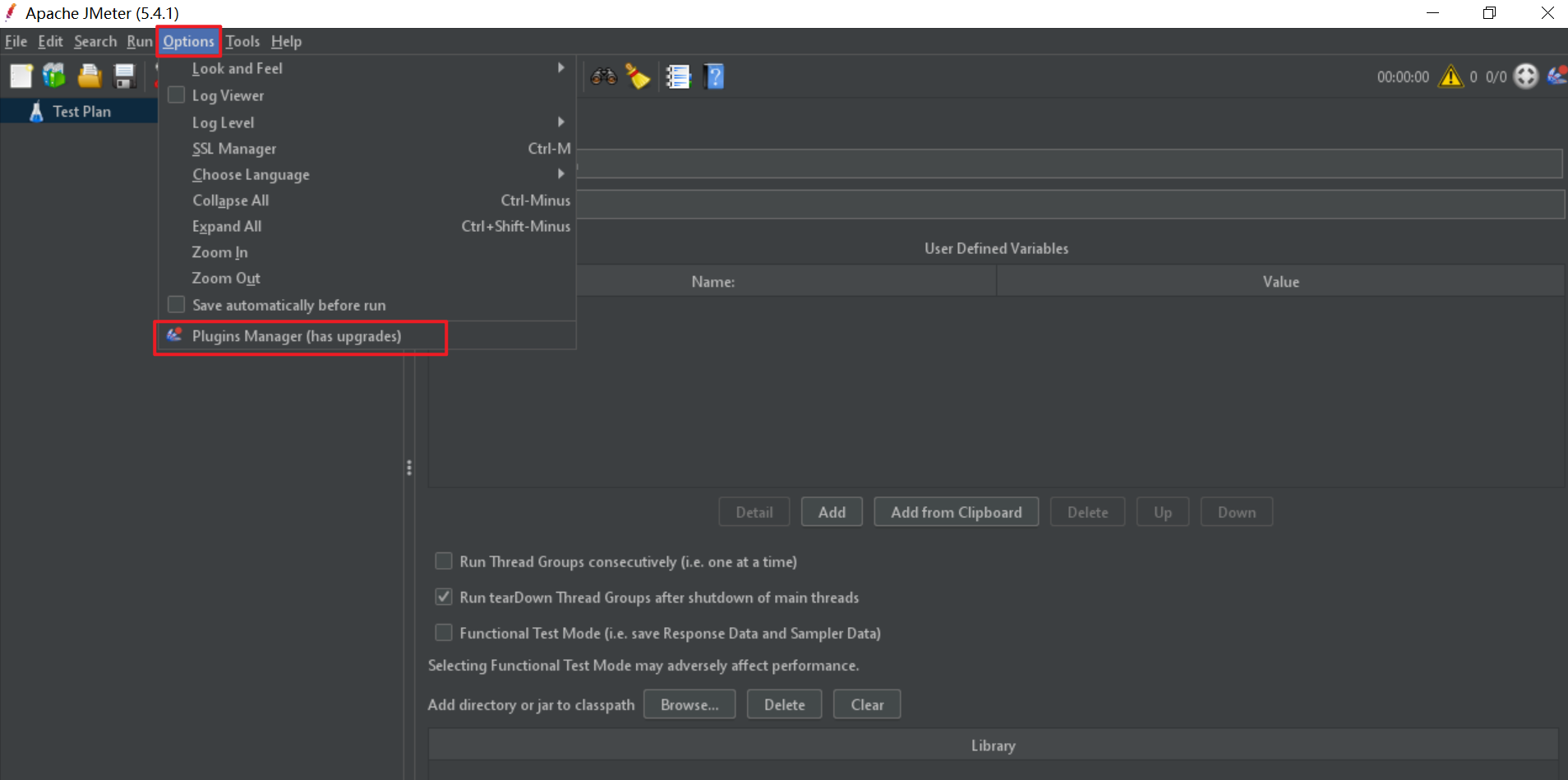Image resolution: width=1568 pixels, height=780 pixels.
Task: Click the Save floppy disk icon
Action: [x=124, y=76]
